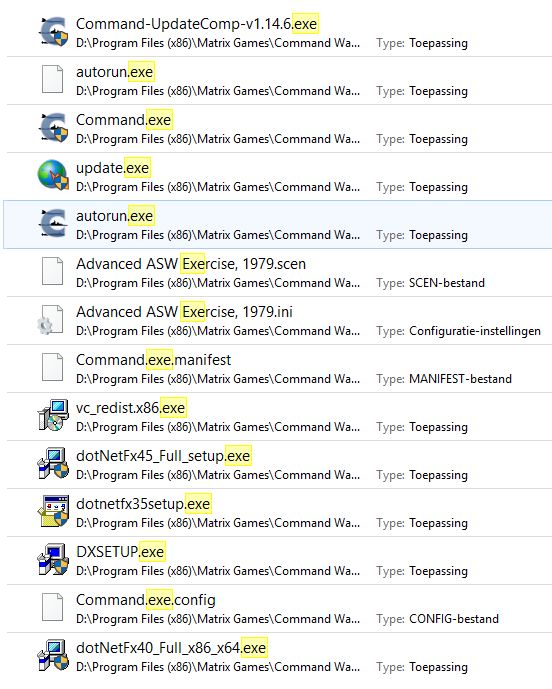Click the Command.exe application icon

(53, 127)
